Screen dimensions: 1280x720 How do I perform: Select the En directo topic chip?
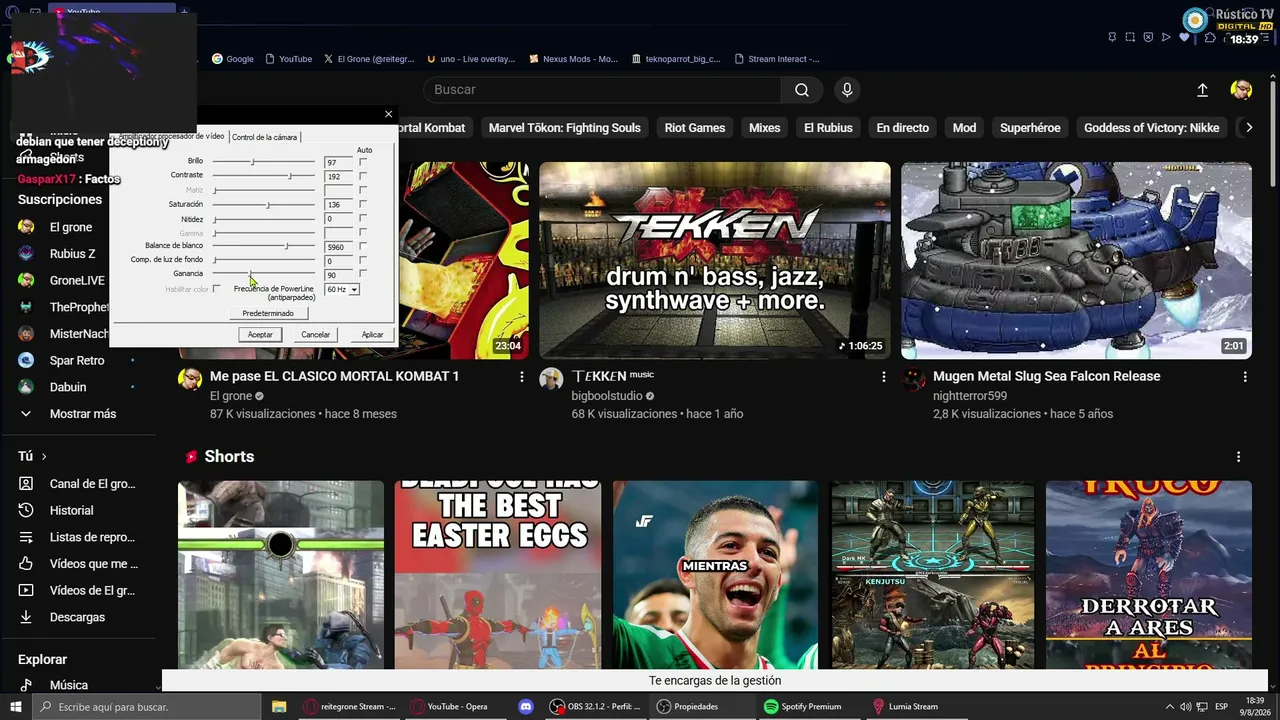click(903, 128)
